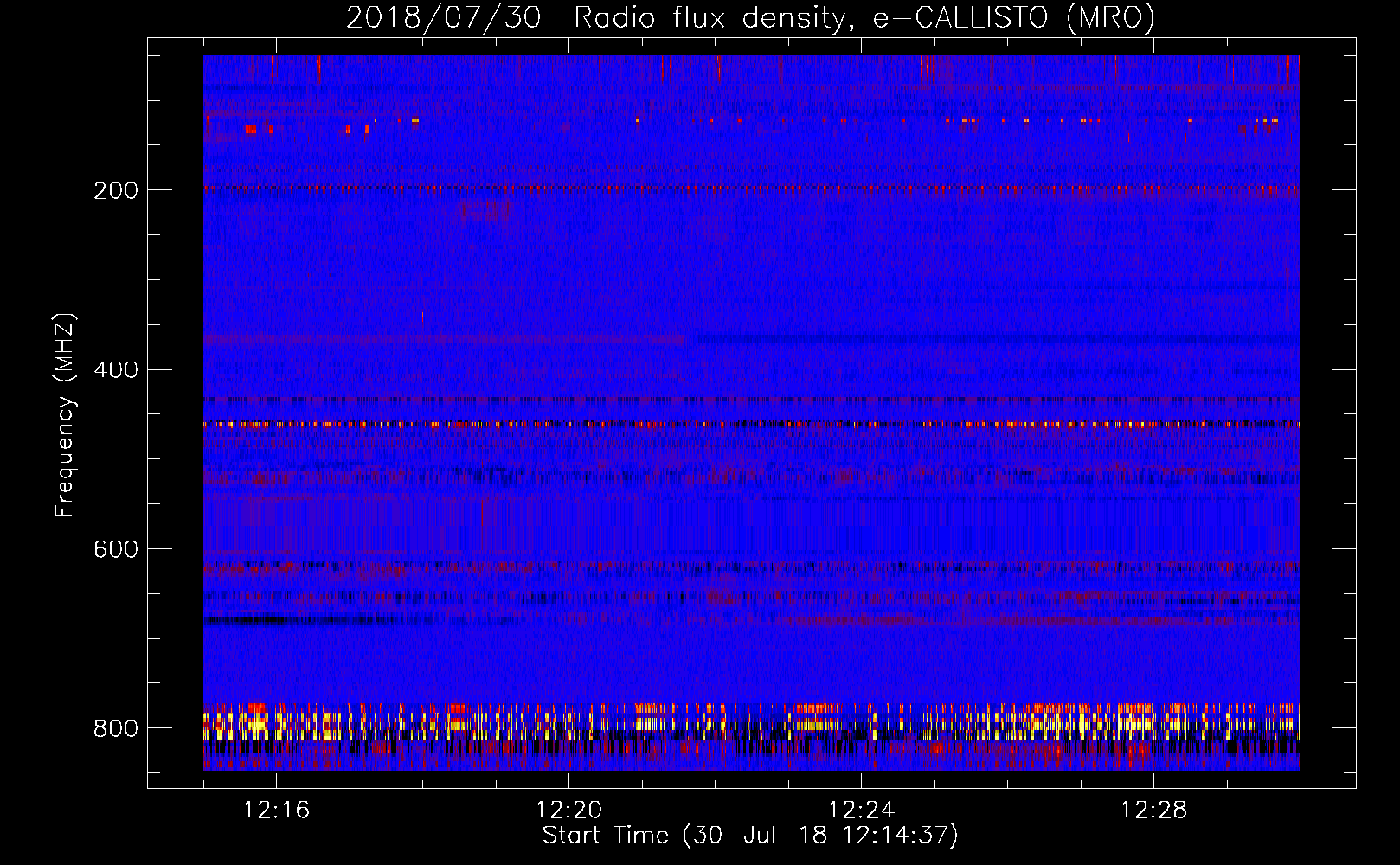Click the "200" frequency tick label
This screenshot has height=865, width=1400.
coord(115,190)
